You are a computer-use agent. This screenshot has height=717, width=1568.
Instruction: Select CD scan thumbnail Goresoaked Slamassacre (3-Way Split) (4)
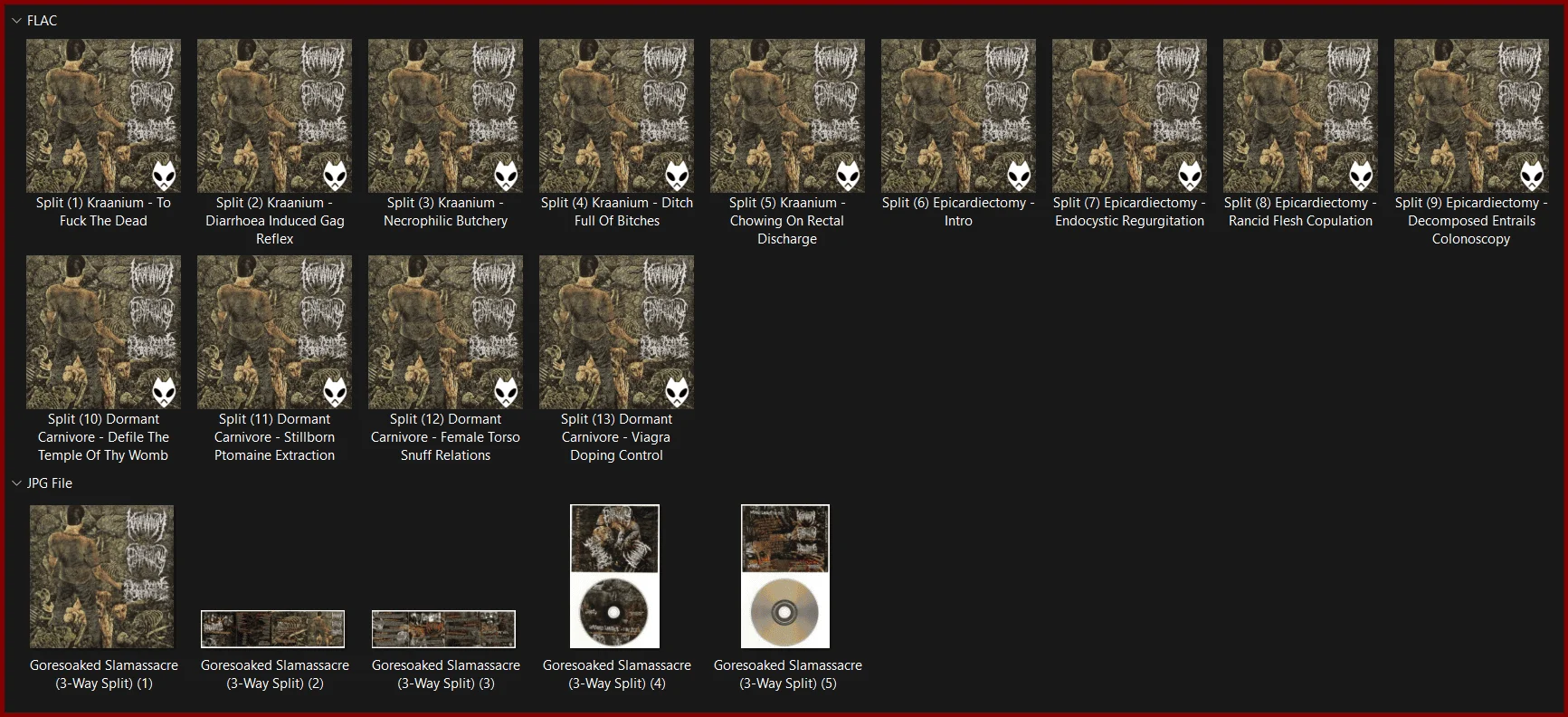pyautogui.click(x=614, y=577)
